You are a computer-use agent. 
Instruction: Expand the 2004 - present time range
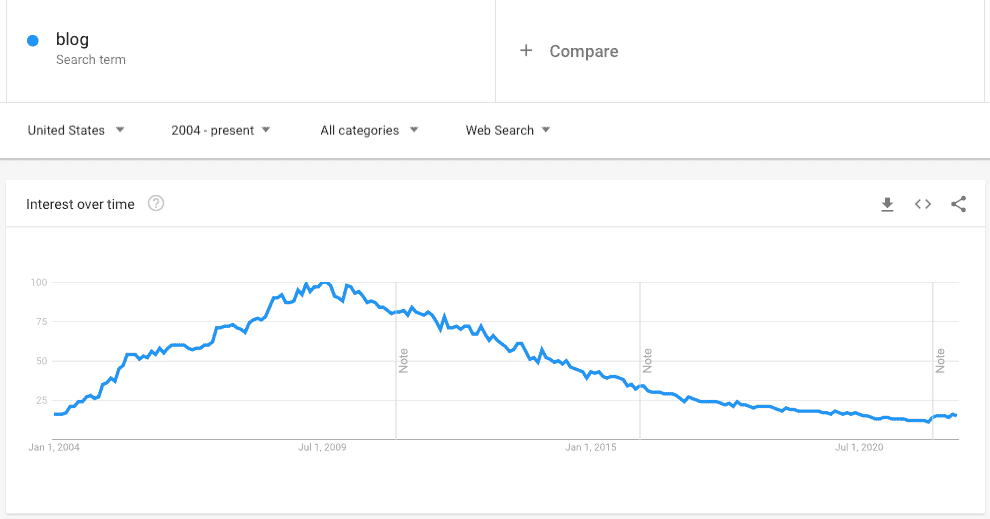coord(220,130)
